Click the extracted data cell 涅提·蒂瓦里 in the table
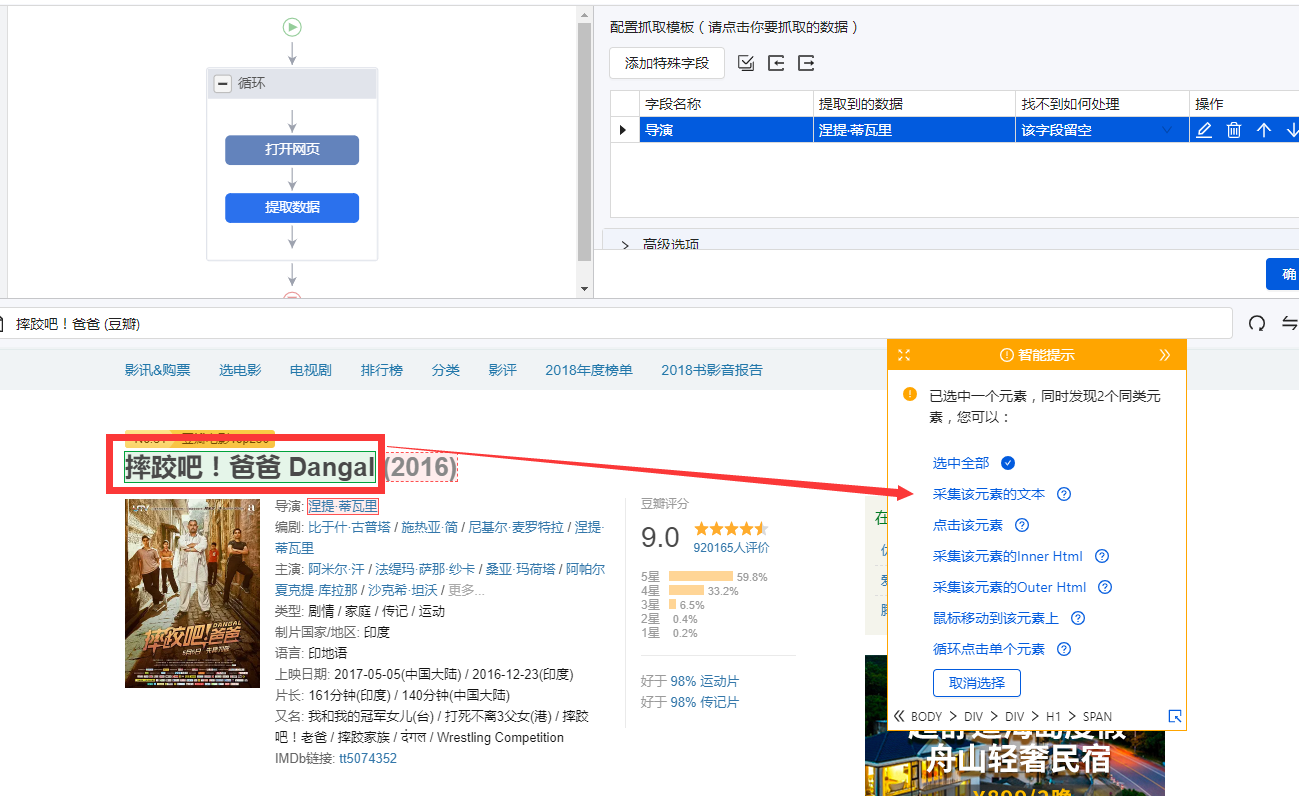The height and width of the screenshot is (796, 1299). pyautogui.click(x=914, y=130)
